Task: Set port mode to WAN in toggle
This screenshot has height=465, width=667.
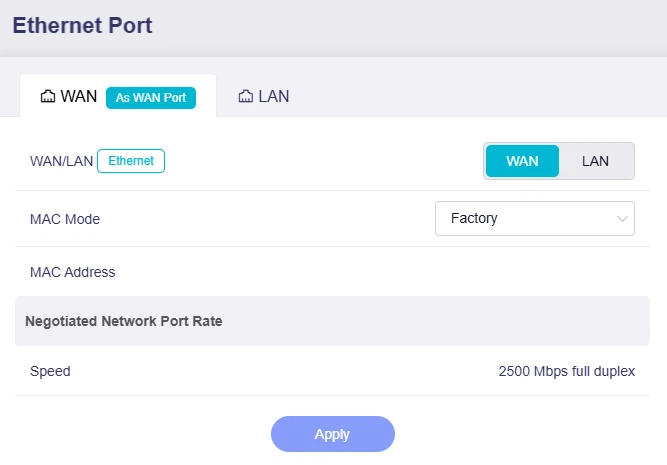Action: click(x=522, y=161)
